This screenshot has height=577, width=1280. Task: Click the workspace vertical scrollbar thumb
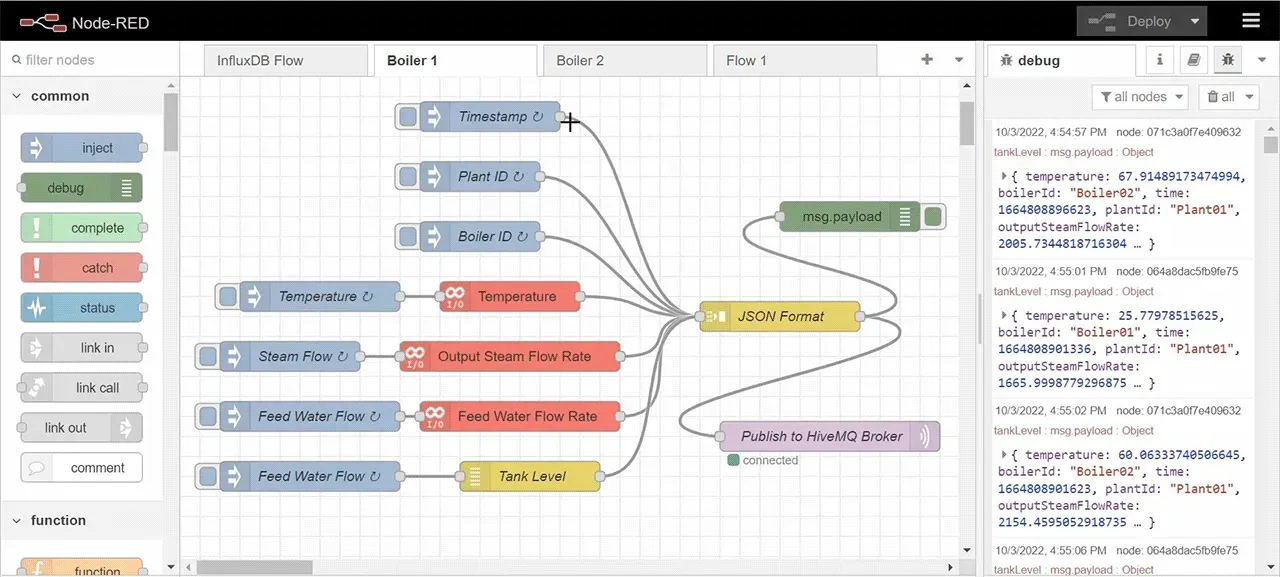pos(966,123)
